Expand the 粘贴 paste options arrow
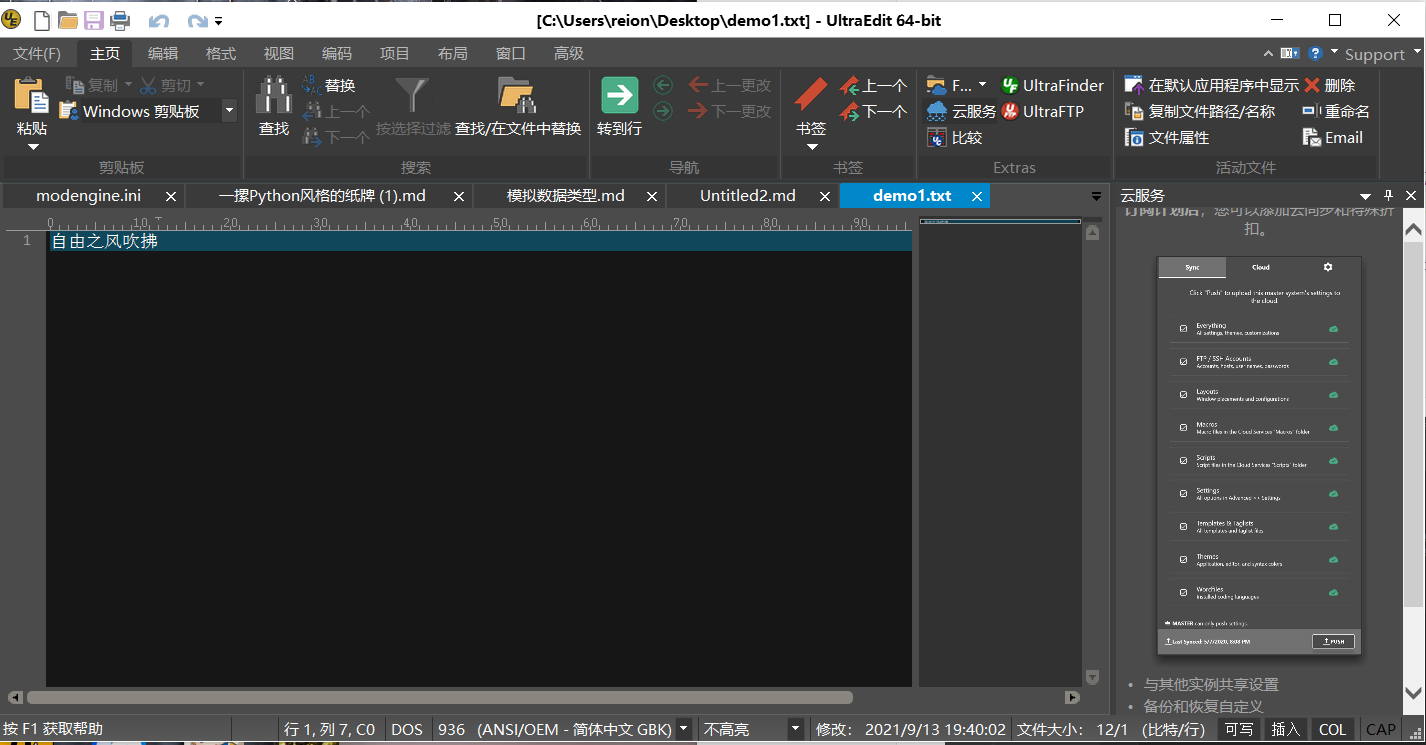The width and height of the screenshot is (1426, 745). tap(32, 147)
